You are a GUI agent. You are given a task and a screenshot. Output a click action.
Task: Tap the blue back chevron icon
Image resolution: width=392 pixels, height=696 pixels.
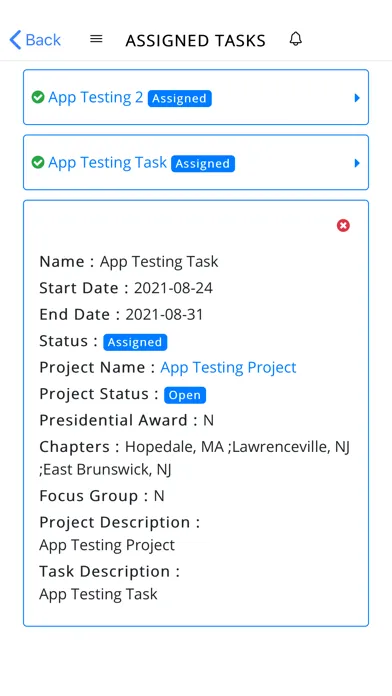point(15,40)
